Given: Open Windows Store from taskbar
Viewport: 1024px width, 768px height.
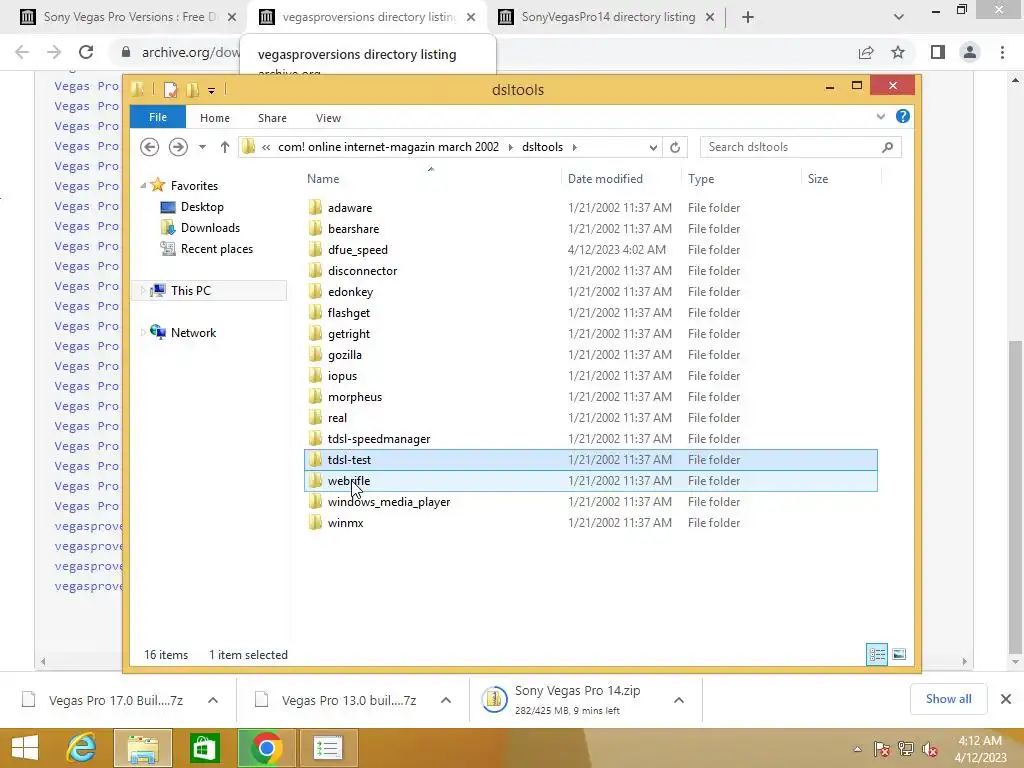Looking at the screenshot, I should [x=204, y=748].
